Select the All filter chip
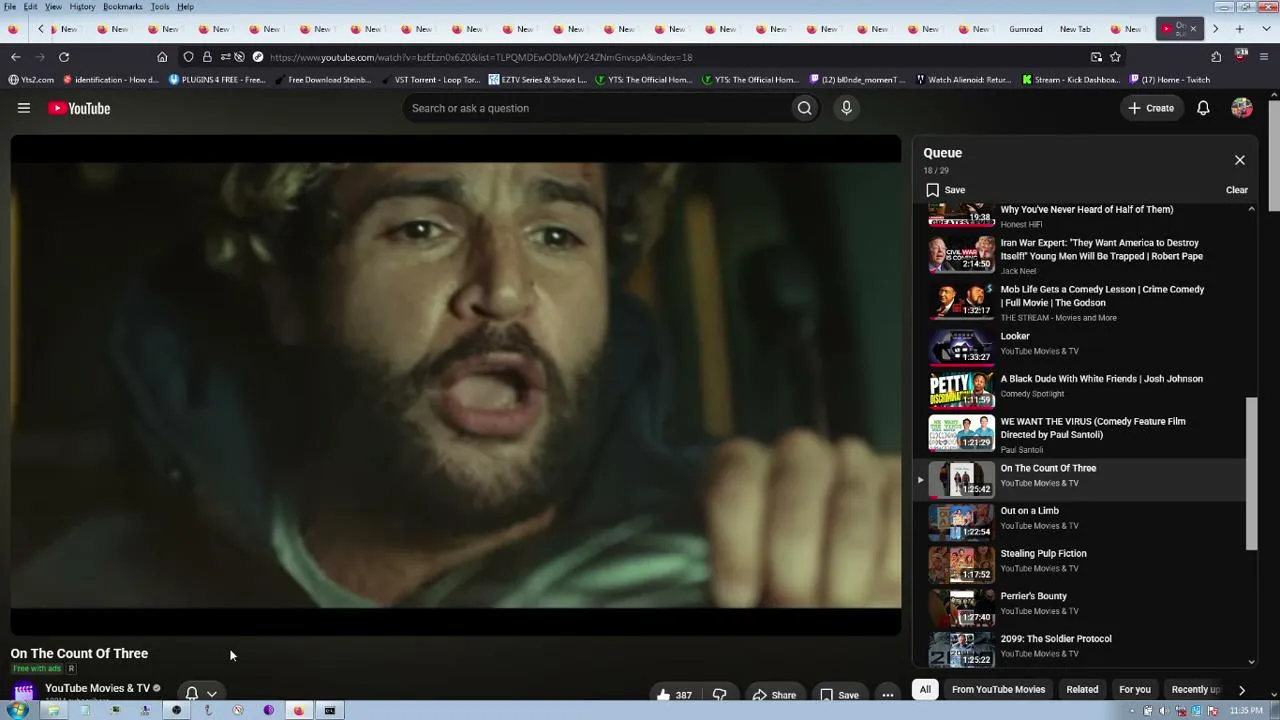The image size is (1280, 720). [x=925, y=689]
